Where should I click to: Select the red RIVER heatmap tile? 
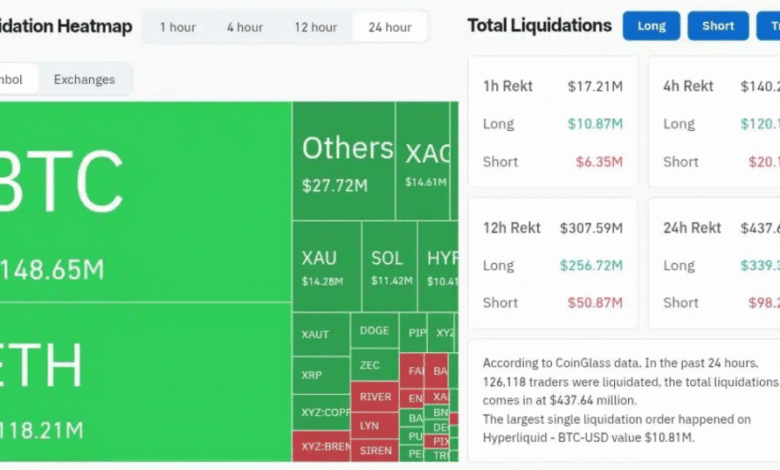[374, 396]
